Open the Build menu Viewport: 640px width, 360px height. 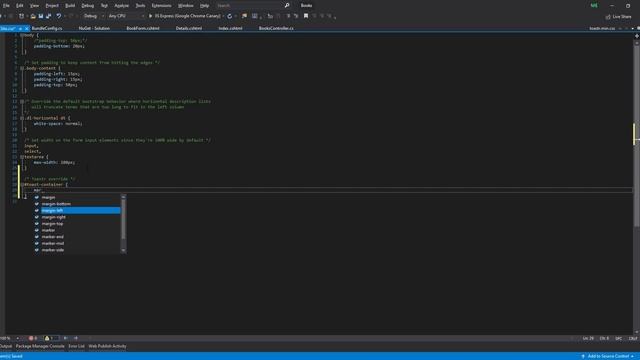(x=70, y=6)
